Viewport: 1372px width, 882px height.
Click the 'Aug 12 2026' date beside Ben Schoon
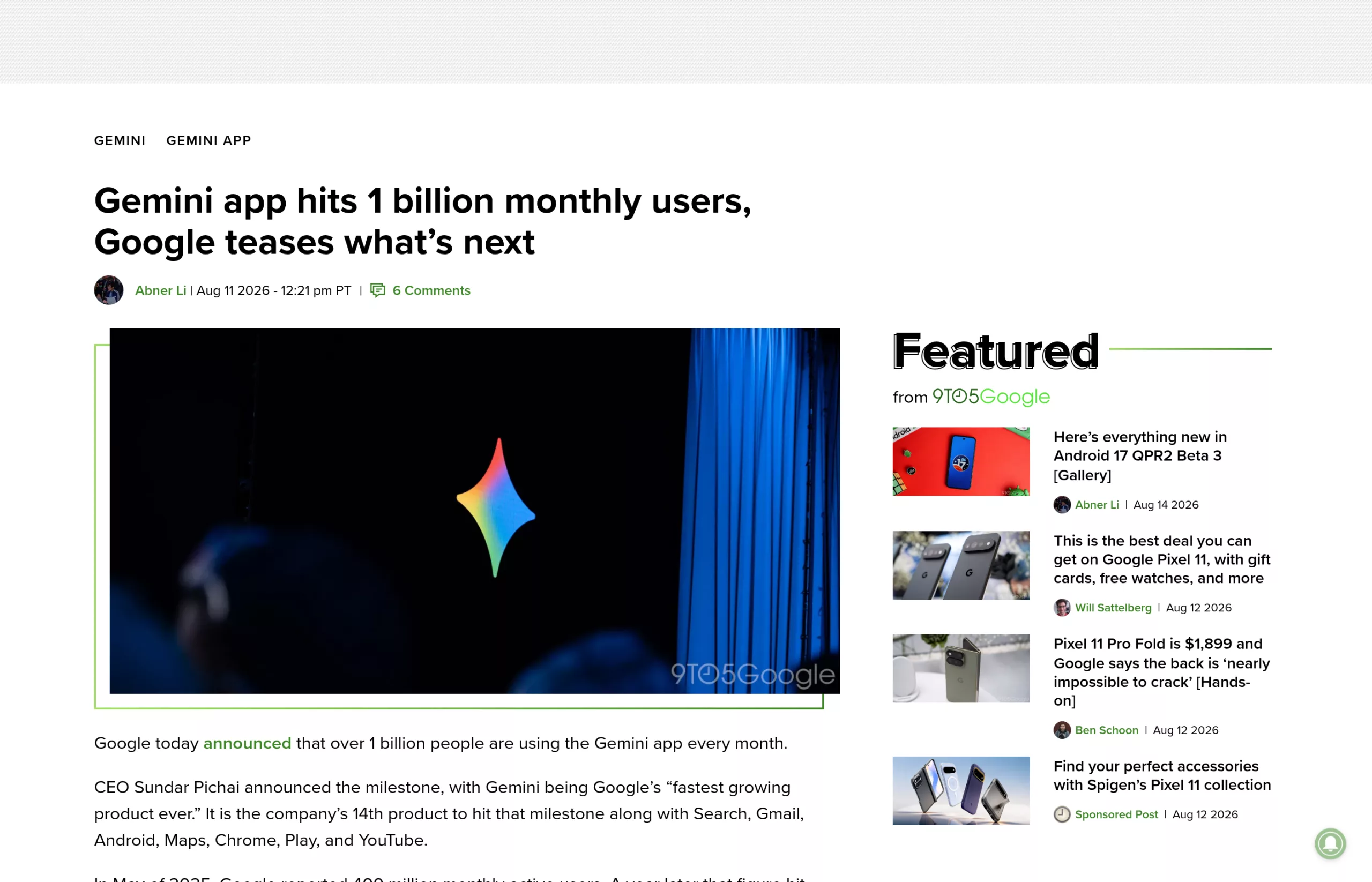tap(1185, 730)
